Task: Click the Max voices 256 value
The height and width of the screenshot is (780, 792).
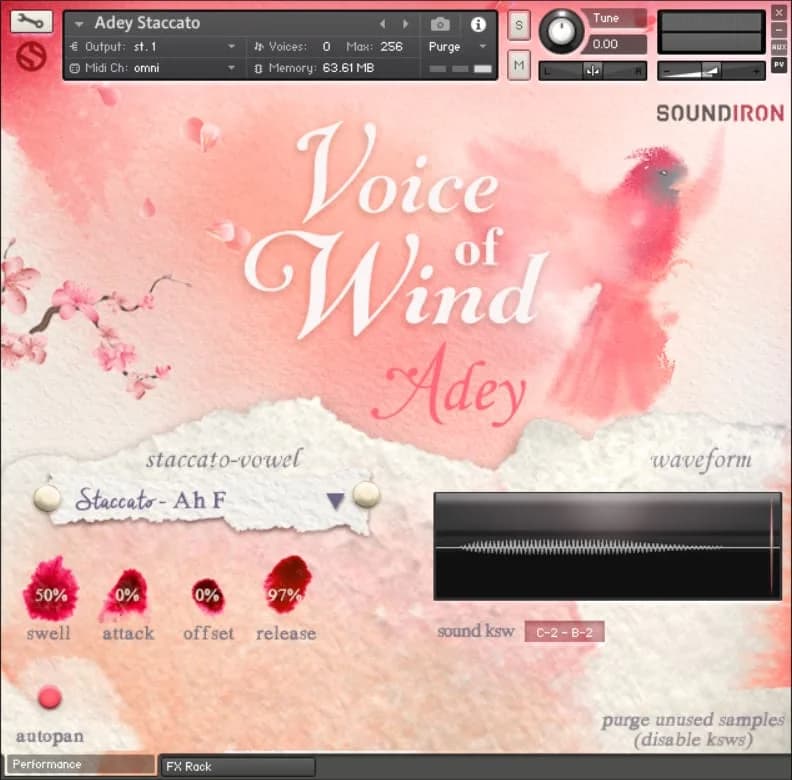Action: click(391, 46)
